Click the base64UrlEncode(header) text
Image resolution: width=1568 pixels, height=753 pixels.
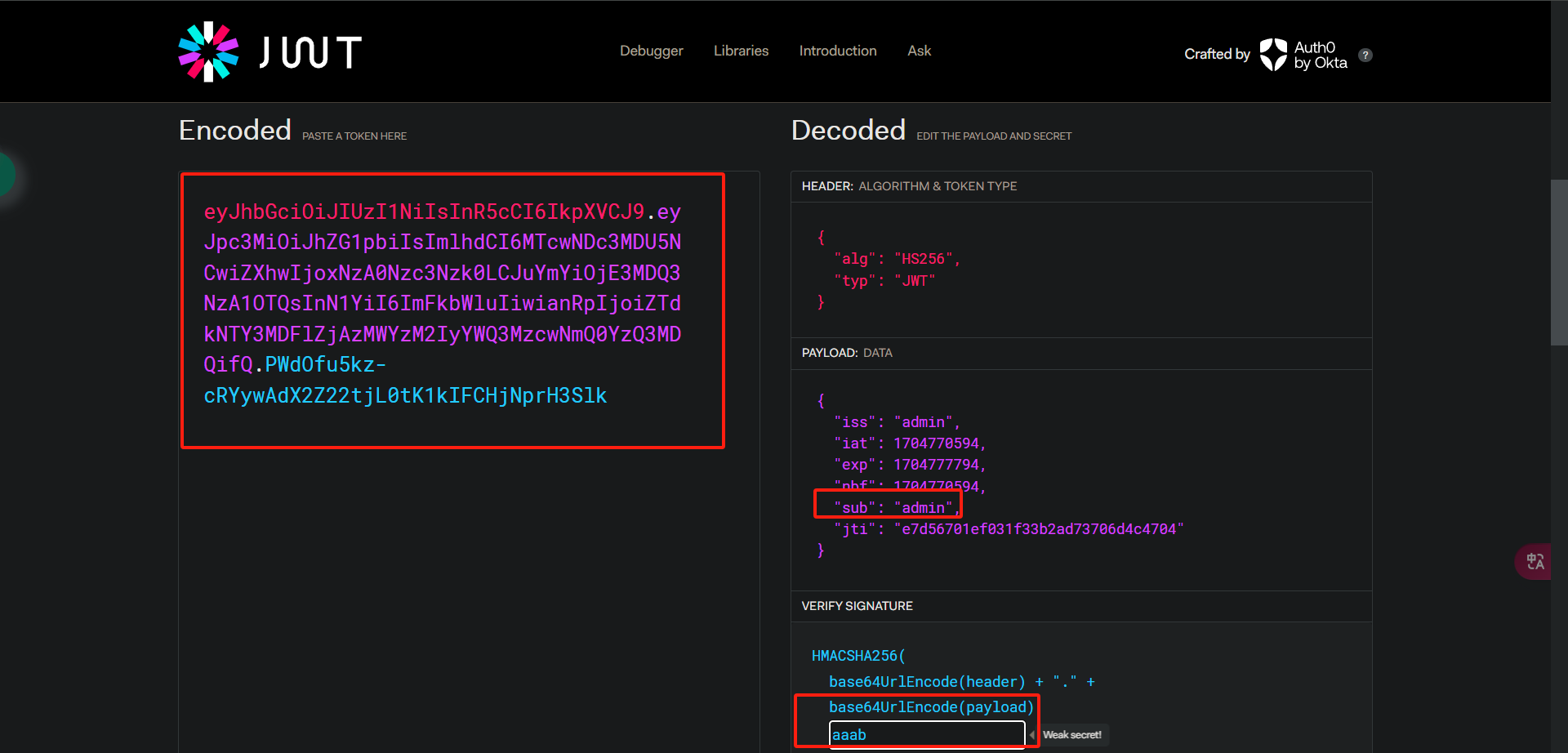click(x=927, y=682)
